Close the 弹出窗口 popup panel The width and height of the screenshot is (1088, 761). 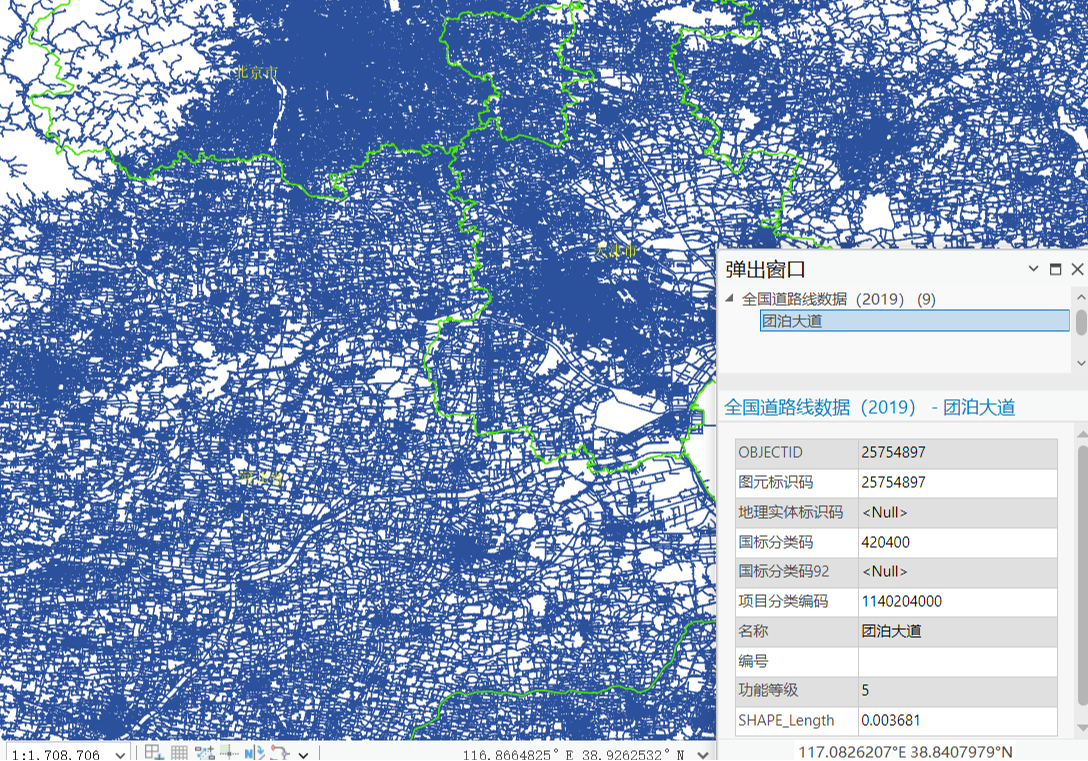(x=1077, y=269)
